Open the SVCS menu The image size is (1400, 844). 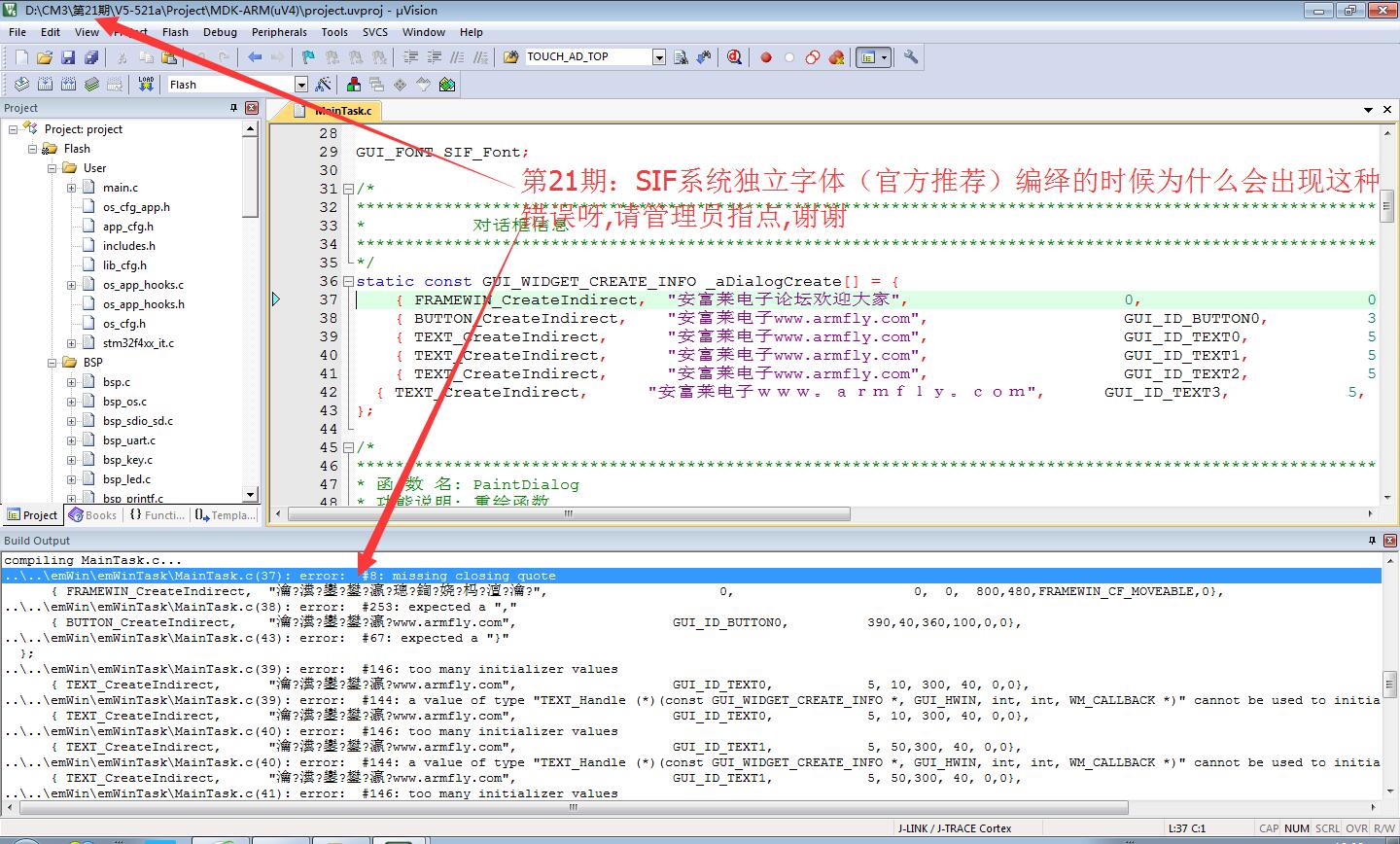375,32
